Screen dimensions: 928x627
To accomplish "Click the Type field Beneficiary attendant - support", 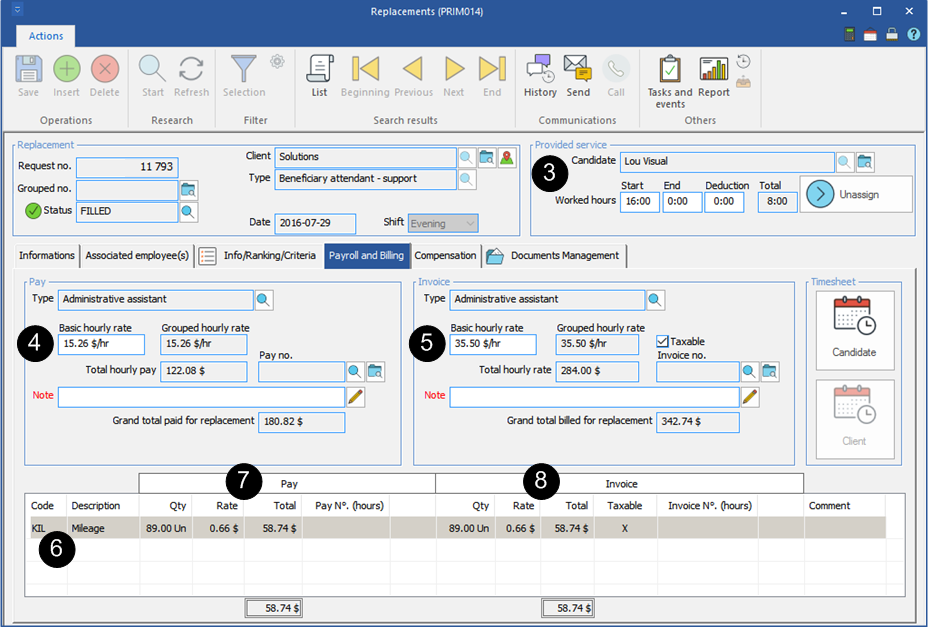I will (366, 179).
